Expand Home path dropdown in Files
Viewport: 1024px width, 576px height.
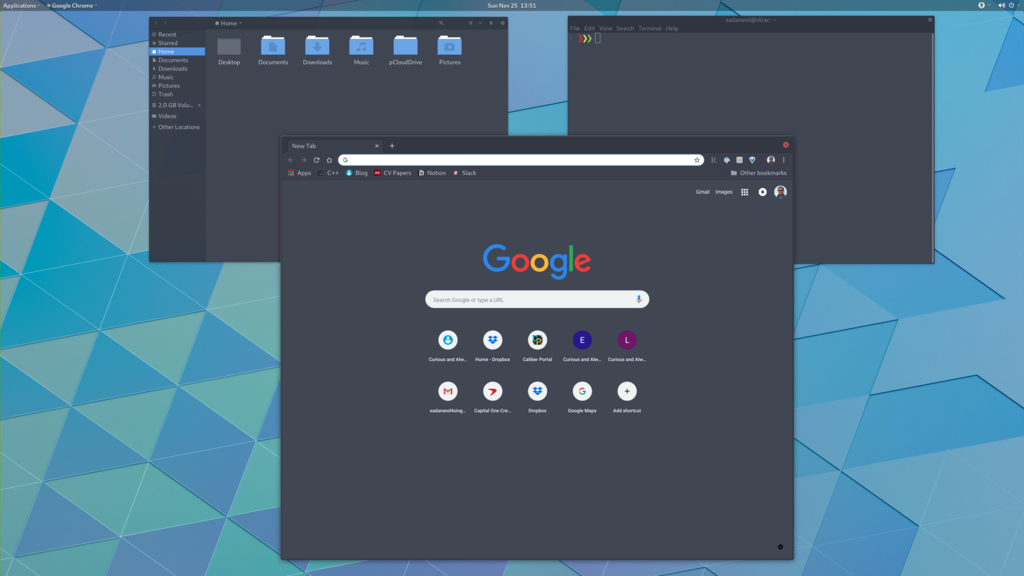[229, 23]
